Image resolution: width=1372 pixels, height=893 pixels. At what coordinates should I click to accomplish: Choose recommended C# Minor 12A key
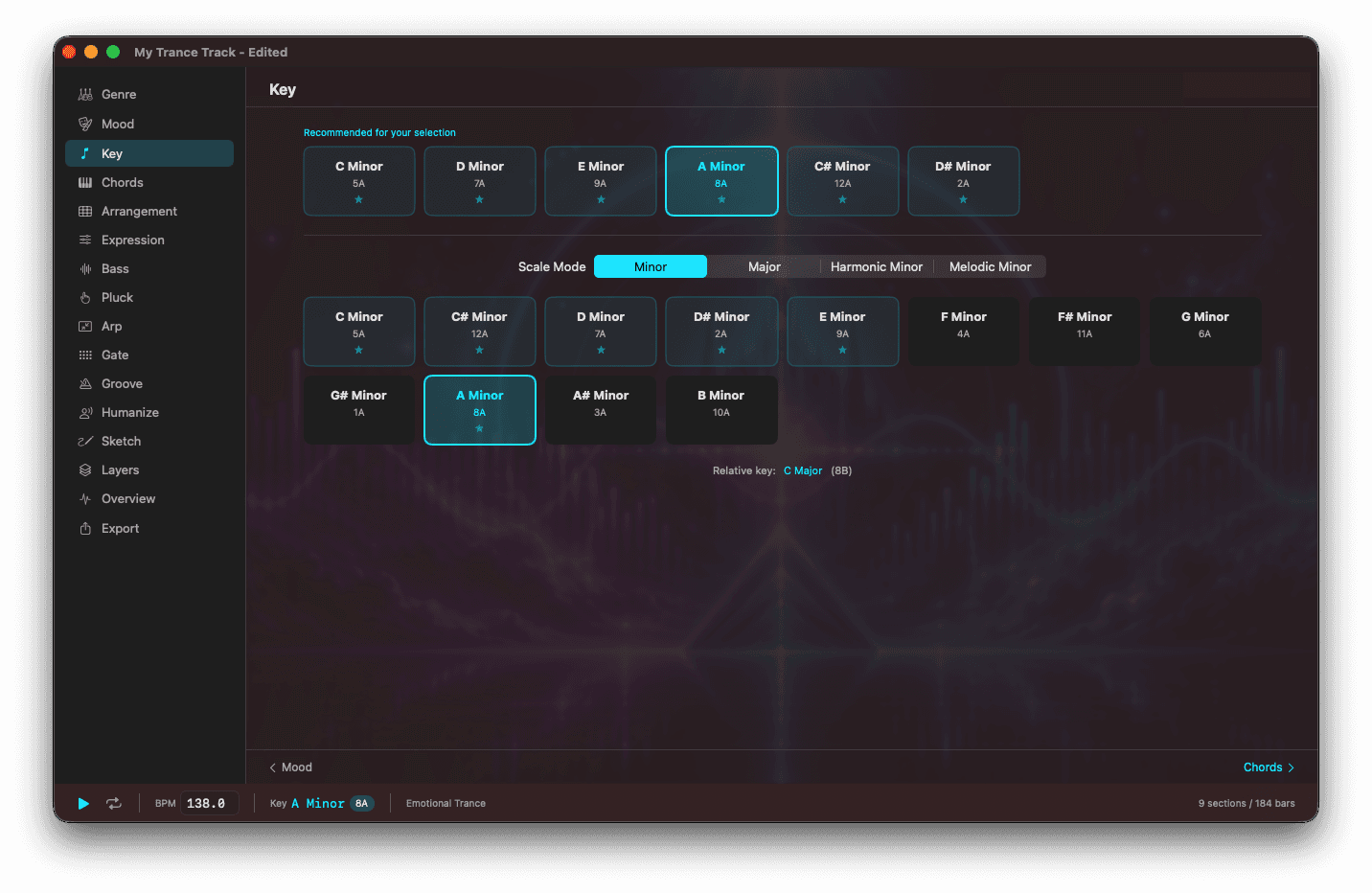click(842, 181)
